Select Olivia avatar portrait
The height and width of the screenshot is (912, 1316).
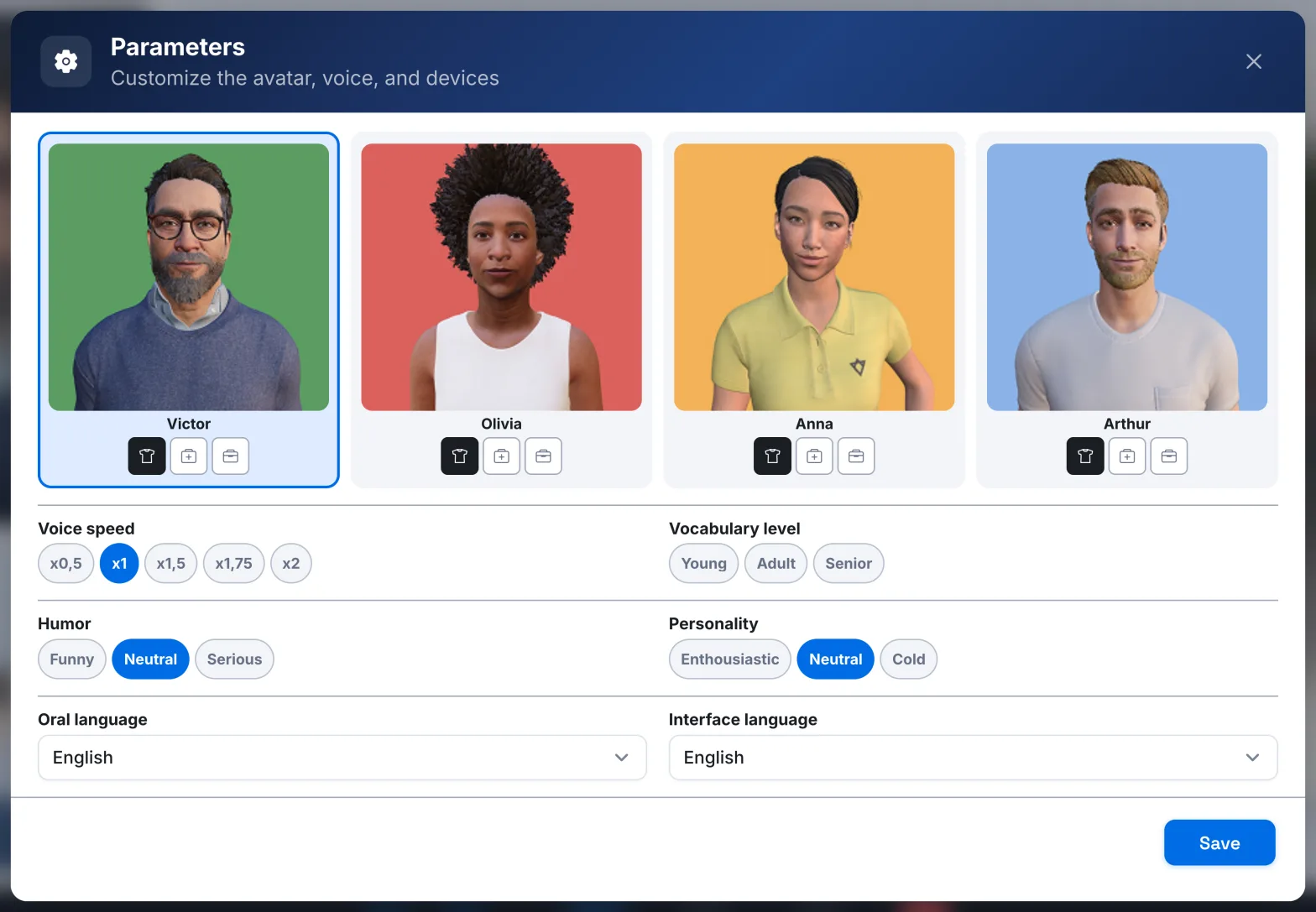tap(502, 277)
